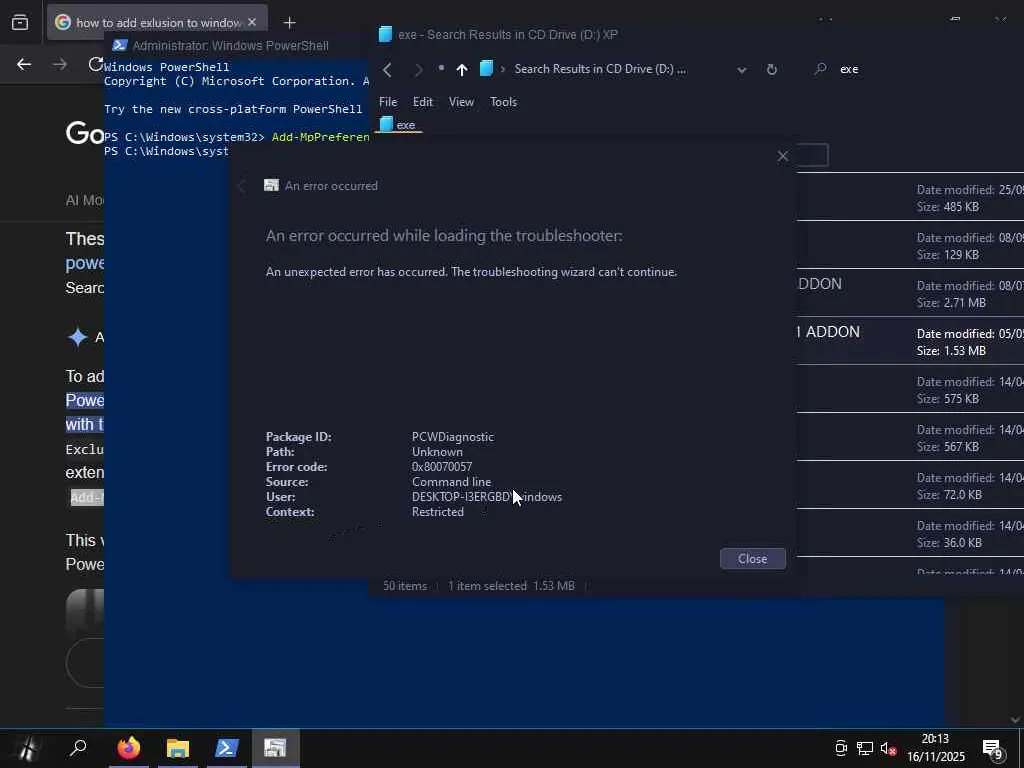Select the result row sized 485 KB
1024x768 pixels.
[910, 198]
